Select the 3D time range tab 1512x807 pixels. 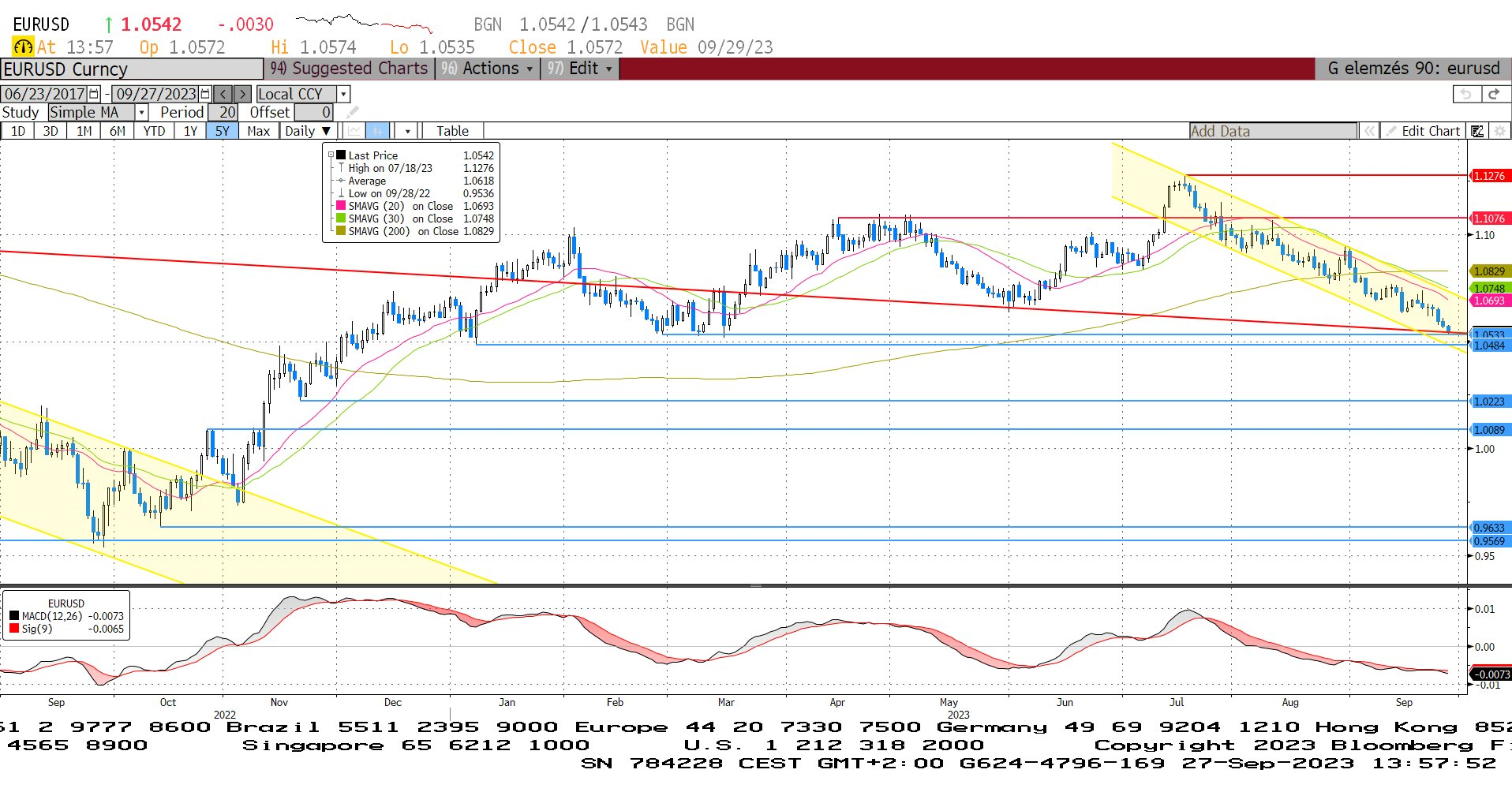coord(51,131)
